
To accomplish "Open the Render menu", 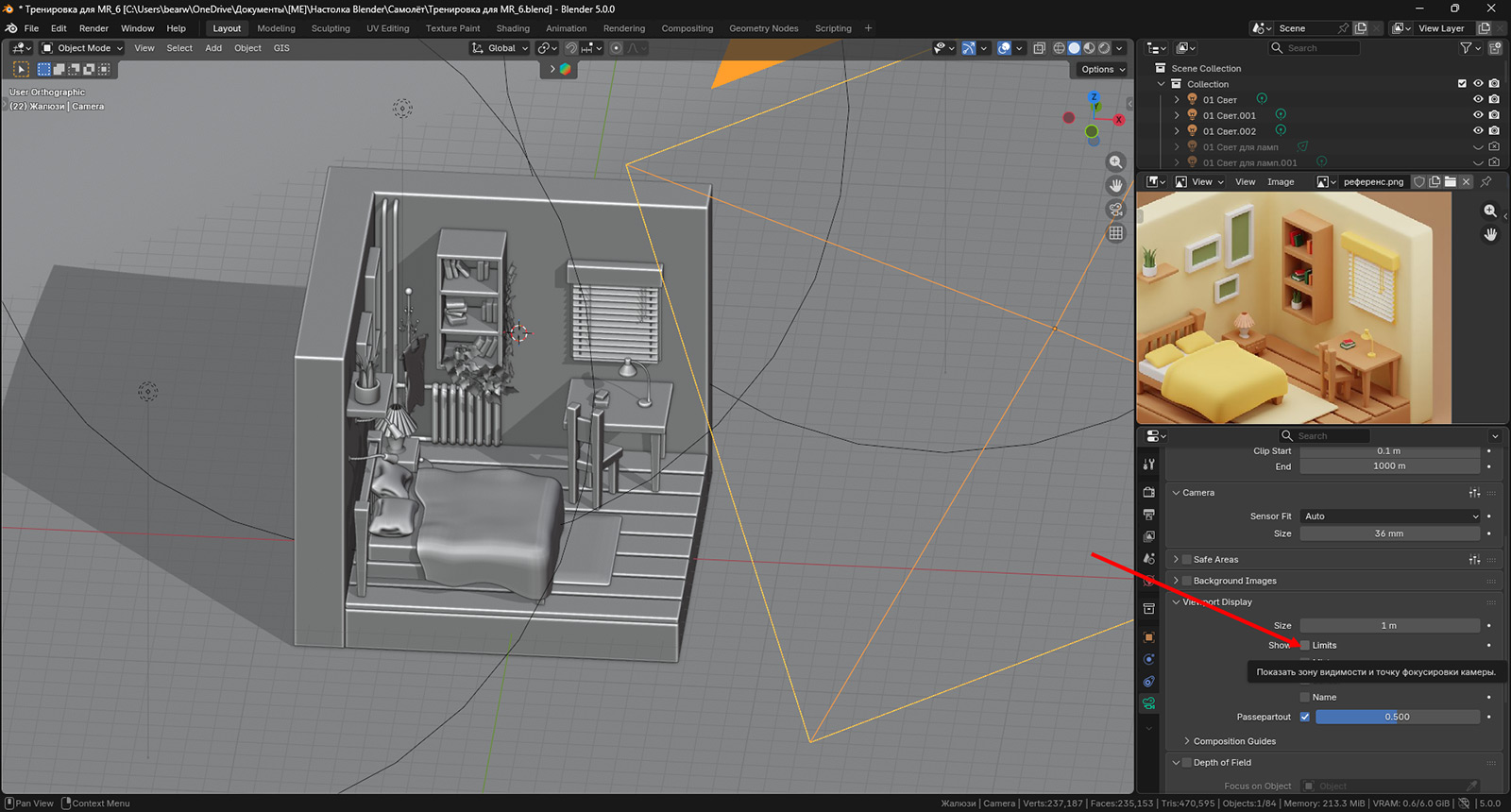I will click(93, 28).
